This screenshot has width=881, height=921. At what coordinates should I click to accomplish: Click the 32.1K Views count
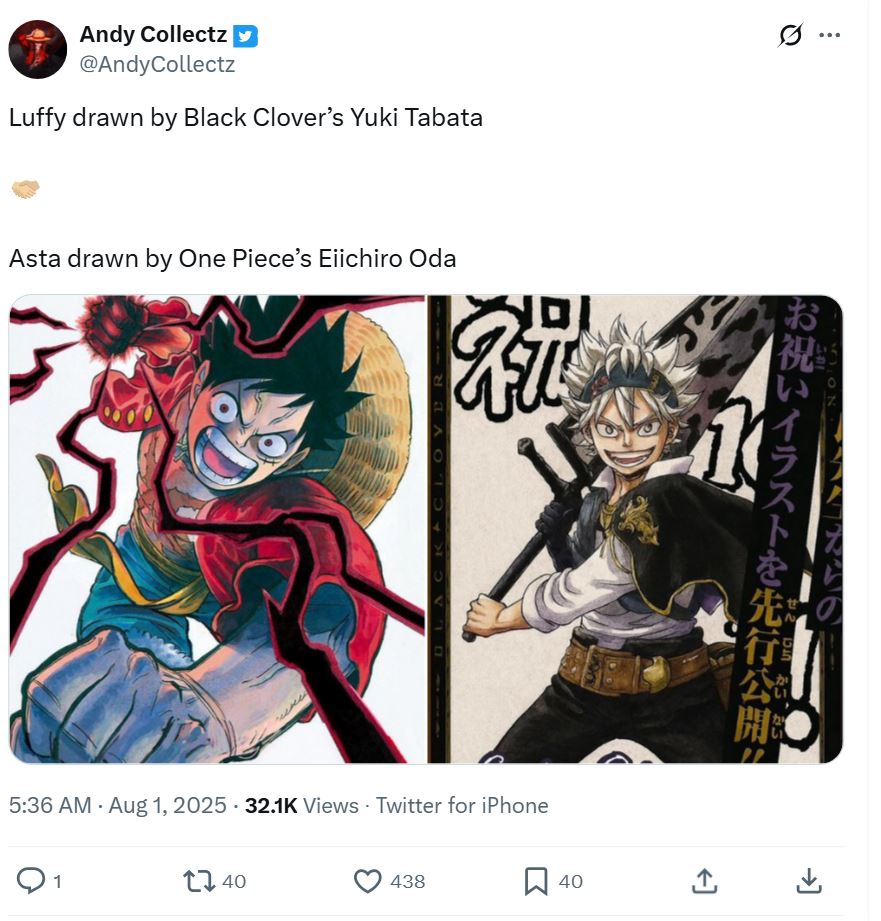[x=301, y=805]
